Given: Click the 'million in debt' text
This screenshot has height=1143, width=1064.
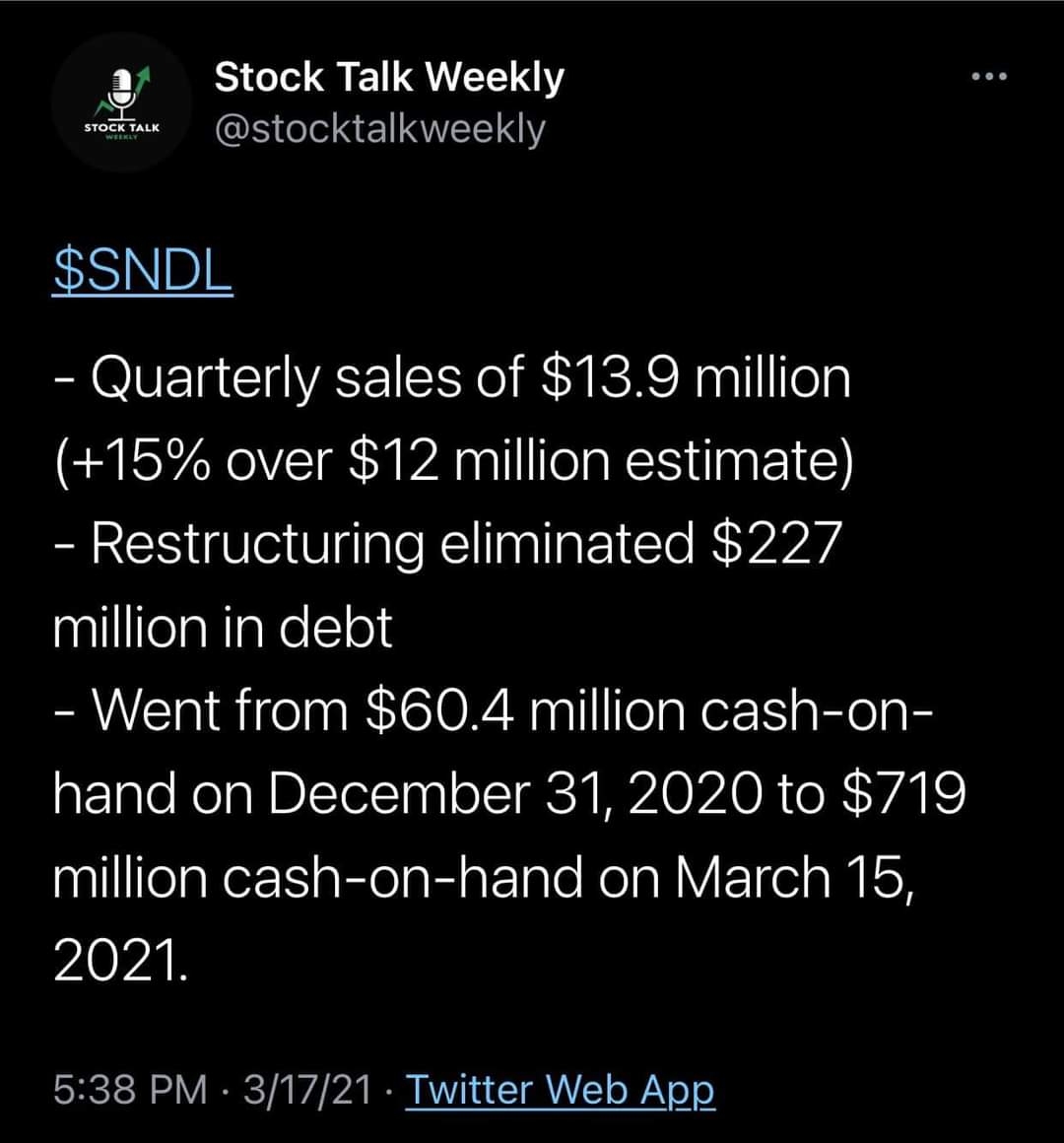Looking at the screenshot, I should pos(223,627).
